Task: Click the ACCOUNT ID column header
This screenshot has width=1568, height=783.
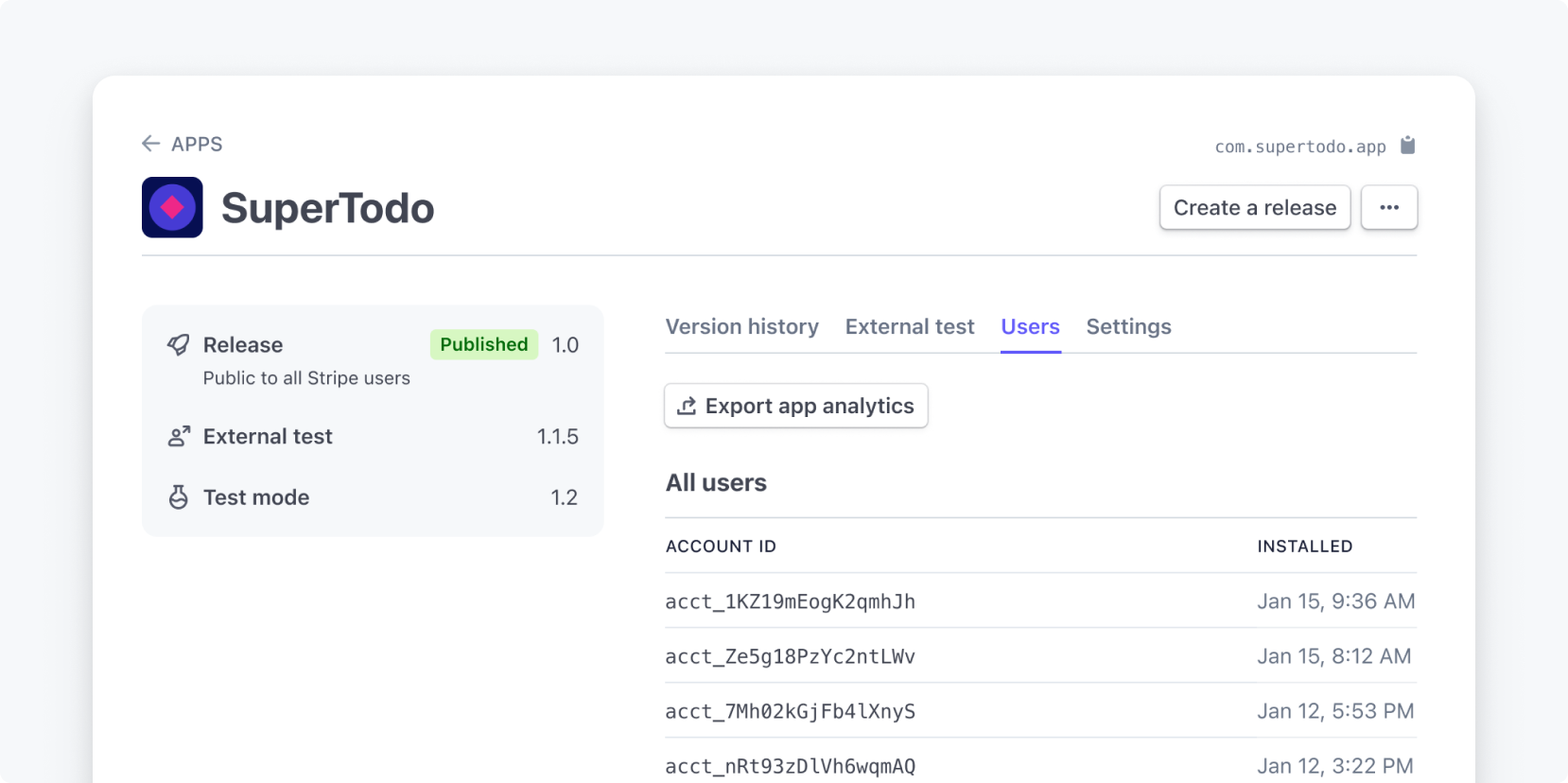Action: (x=721, y=547)
